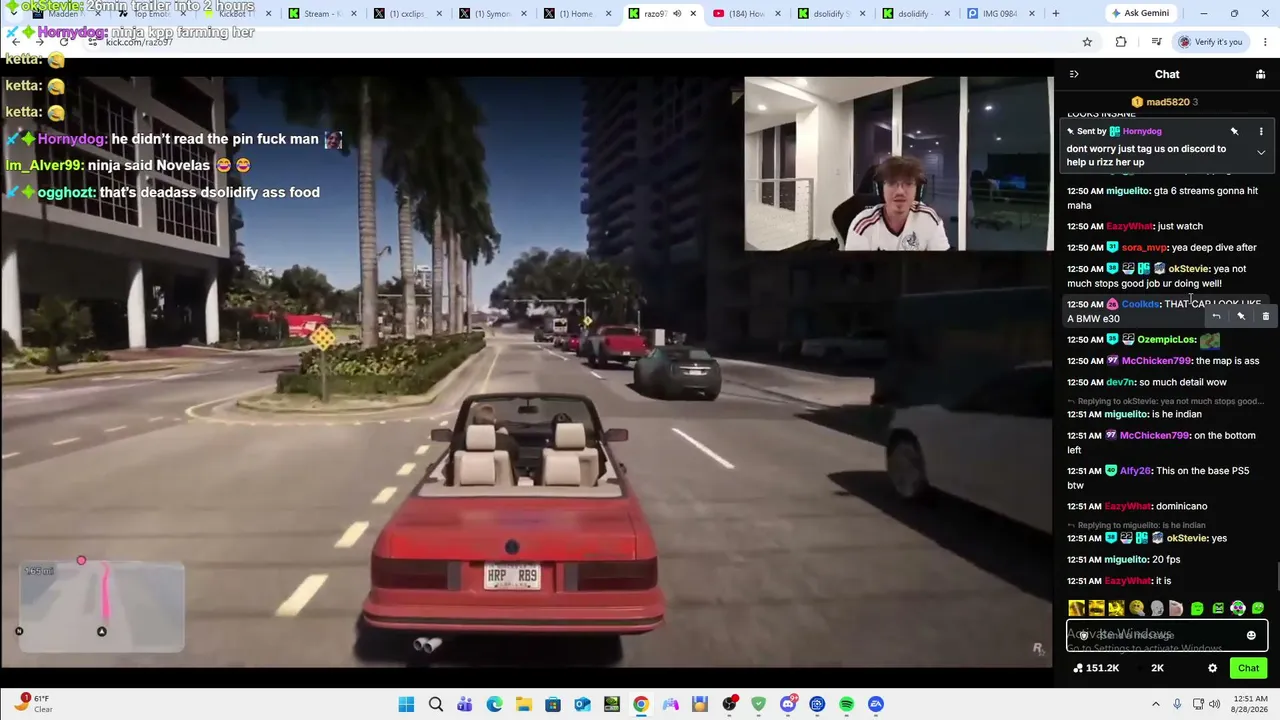
Task: Open the 151.2K channel points balance
Action: coord(1095,668)
